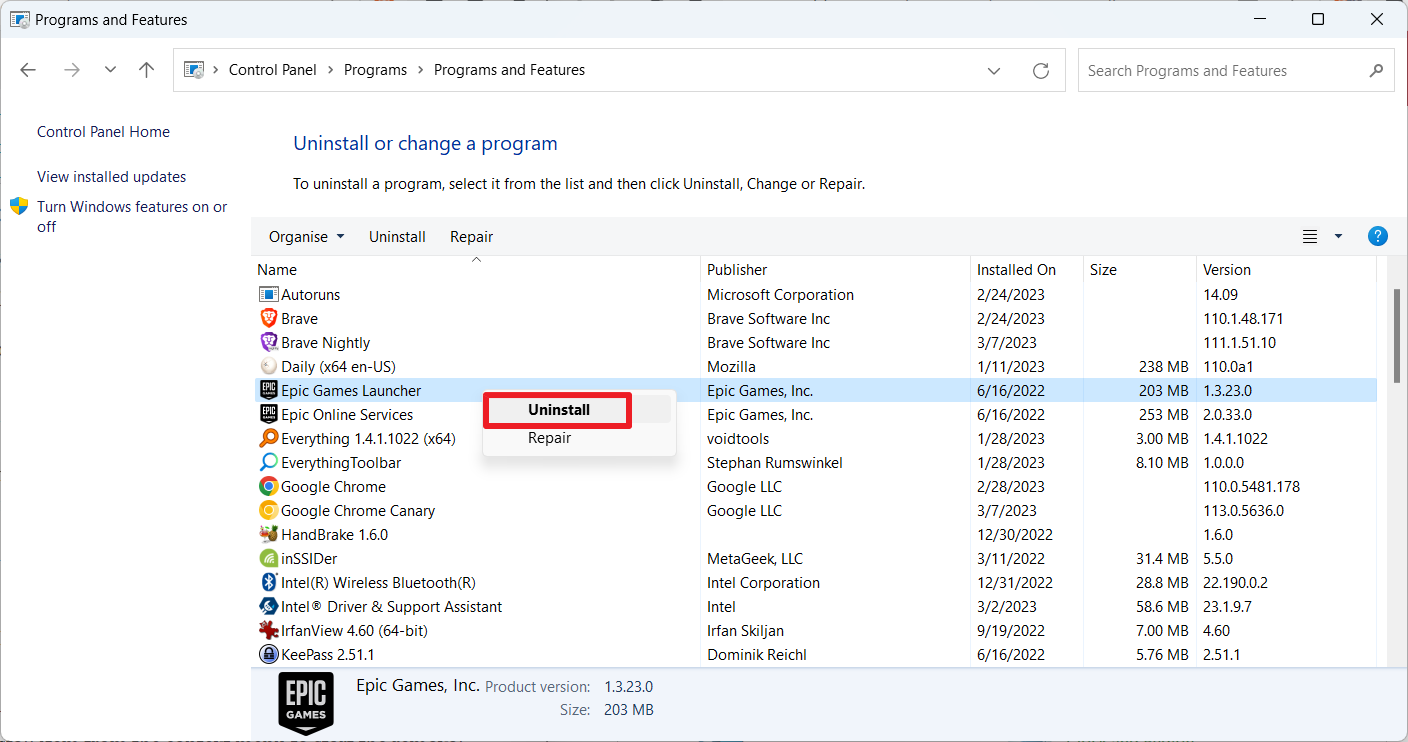This screenshot has width=1408, height=742.
Task: Click the control panel icon in address bar
Action: (x=196, y=70)
